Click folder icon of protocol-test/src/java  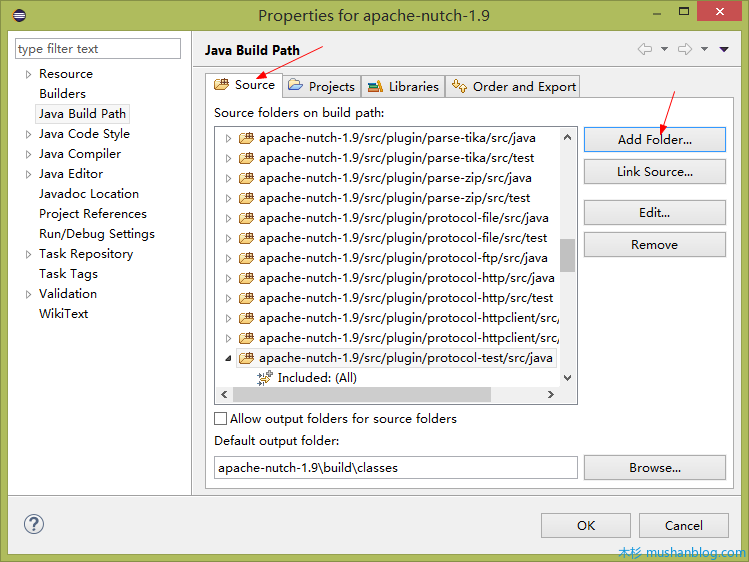click(246, 358)
